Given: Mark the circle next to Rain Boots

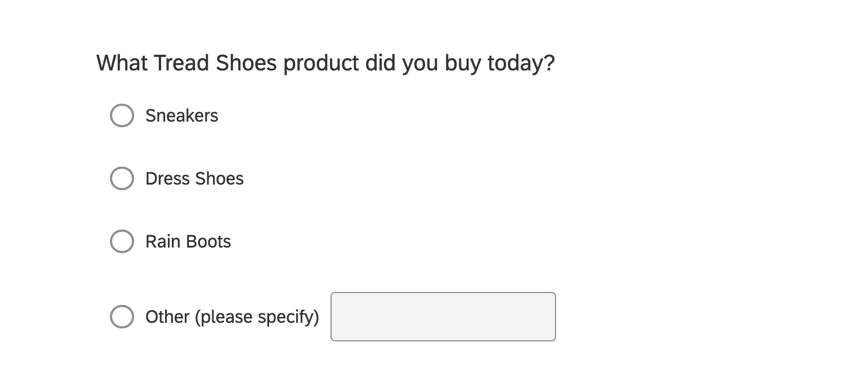Looking at the screenshot, I should click(122, 241).
